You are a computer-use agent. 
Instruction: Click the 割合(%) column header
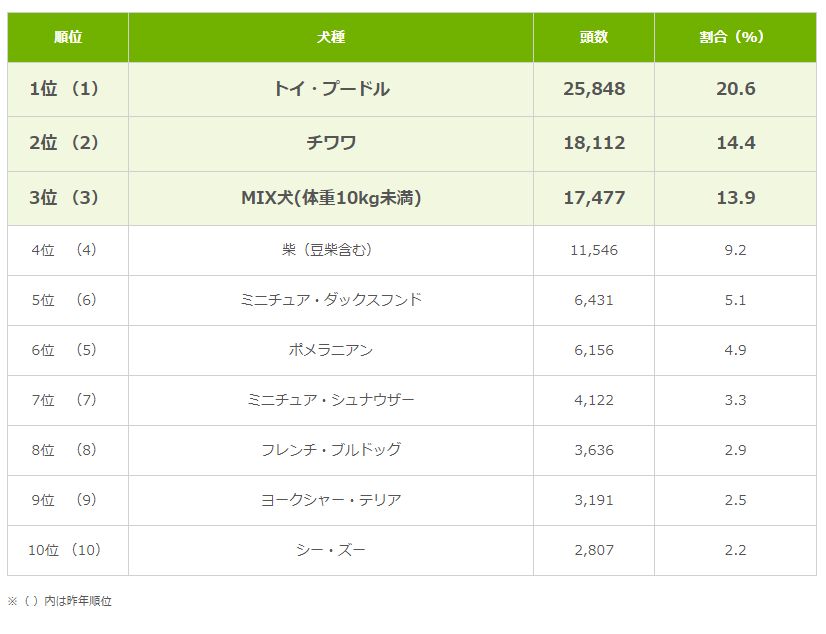(735, 37)
